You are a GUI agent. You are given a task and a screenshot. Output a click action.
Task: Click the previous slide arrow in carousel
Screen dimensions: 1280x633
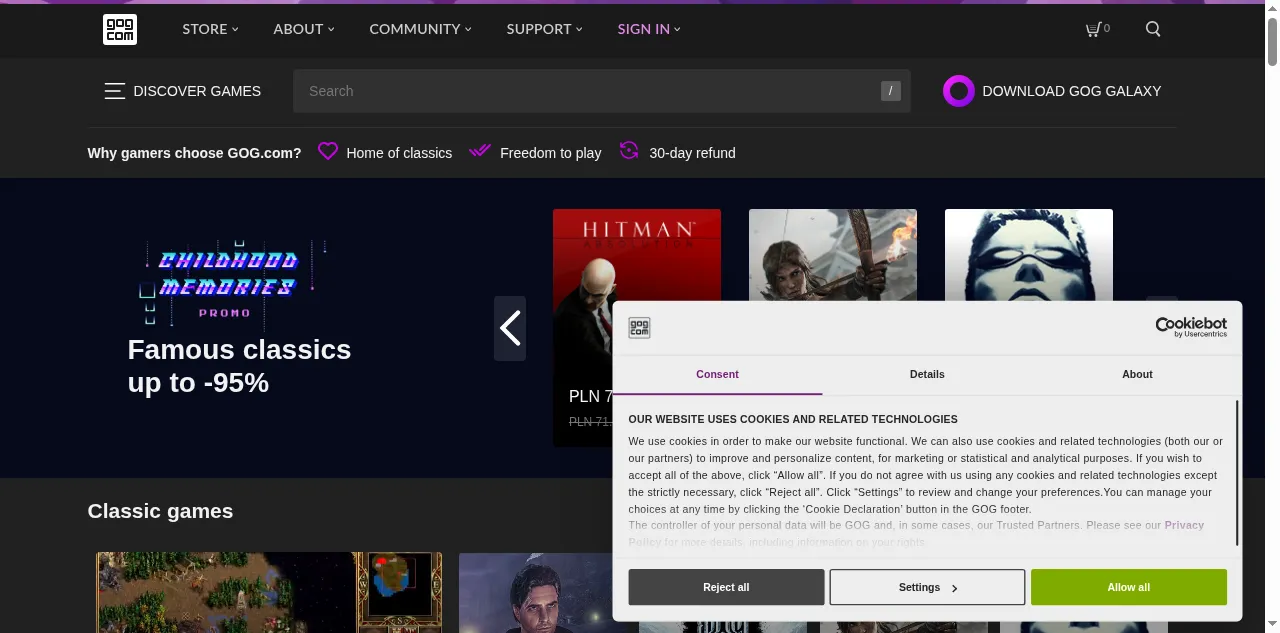click(510, 328)
